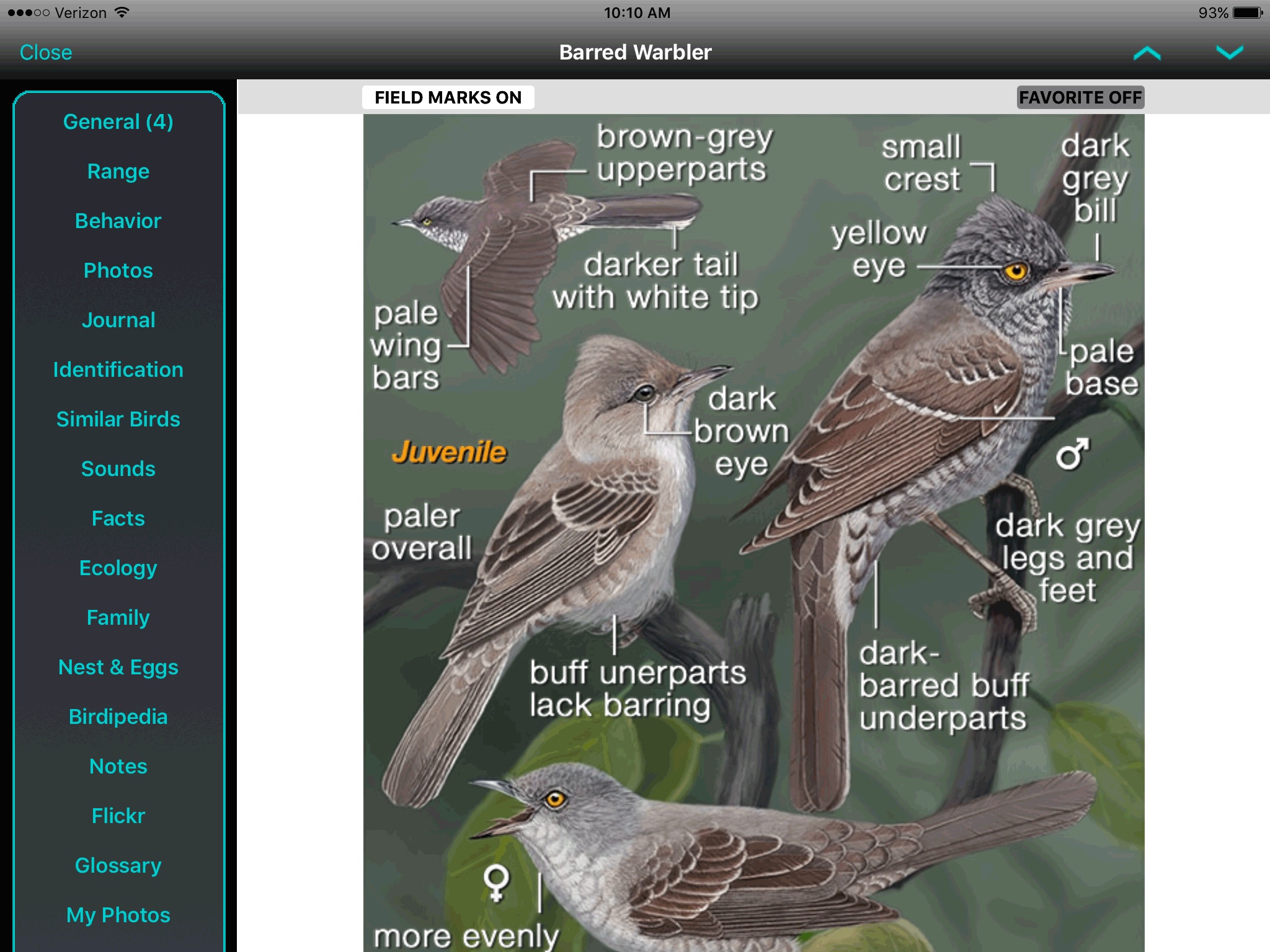Open My Photos from the sidebar
The height and width of the screenshot is (952, 1270).
[x=118, y=915]
